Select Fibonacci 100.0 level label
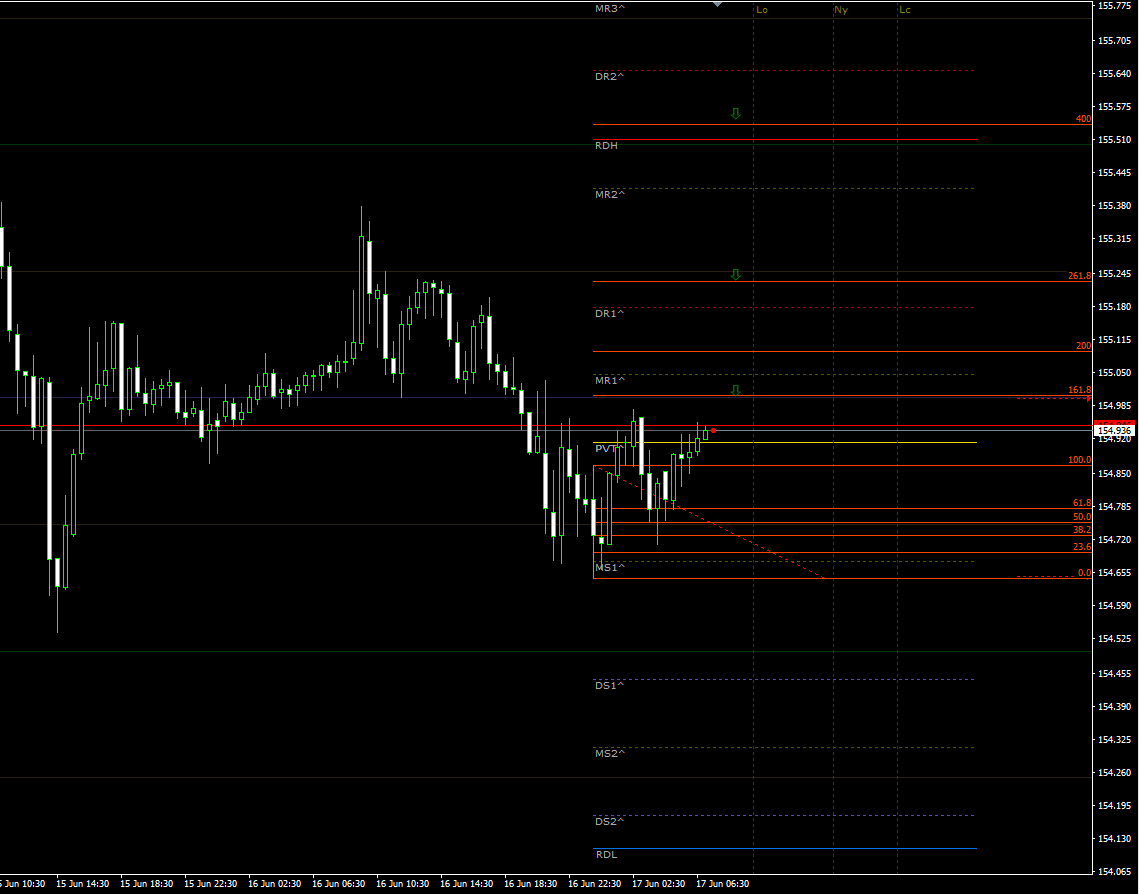Image resolution: width=1139 pixels, height=894 pixels. (1079, 460)
